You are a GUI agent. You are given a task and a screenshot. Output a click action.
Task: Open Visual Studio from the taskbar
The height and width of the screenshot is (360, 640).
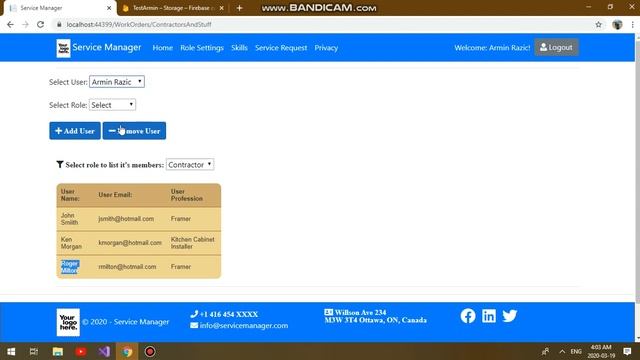(104, 351)
